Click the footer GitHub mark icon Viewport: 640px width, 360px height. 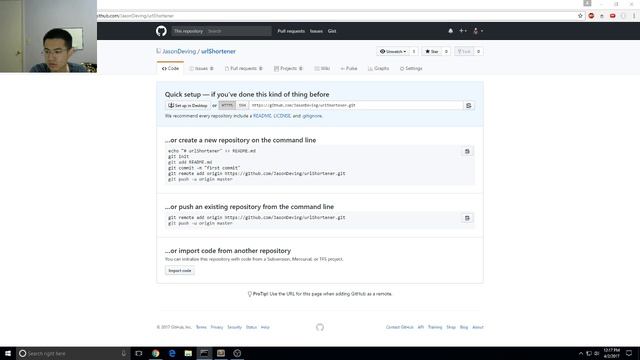pyautogui.click(x=320, y=327)
